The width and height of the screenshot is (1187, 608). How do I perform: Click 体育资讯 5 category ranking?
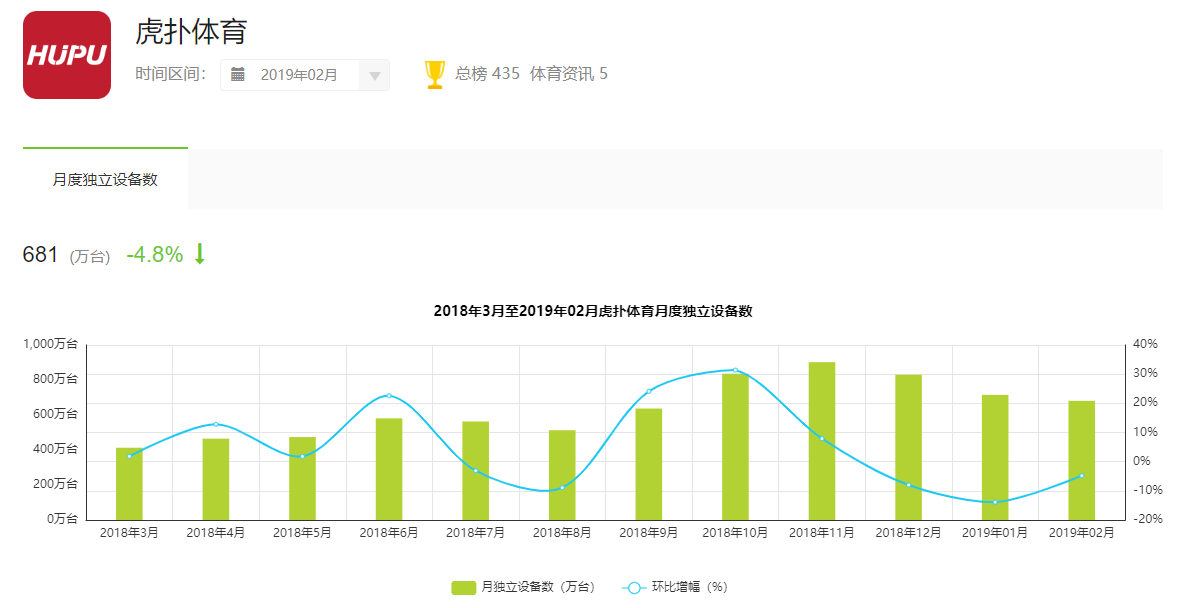coord(569,73)
